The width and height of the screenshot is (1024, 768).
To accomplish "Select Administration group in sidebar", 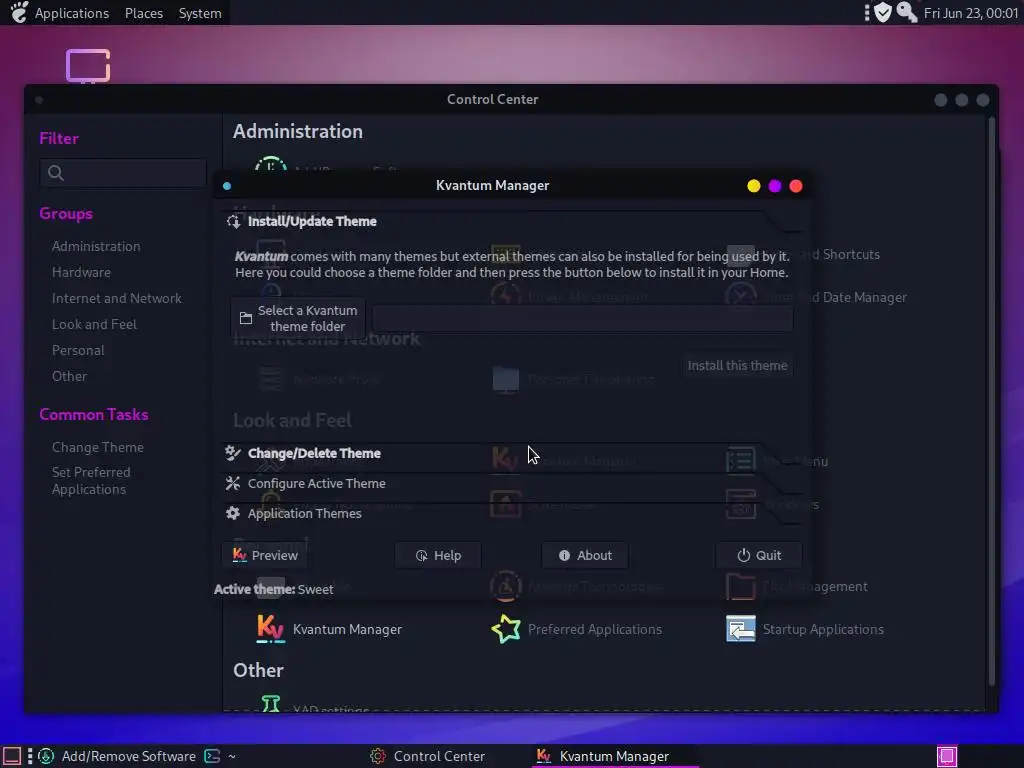I will coord(96,246).
